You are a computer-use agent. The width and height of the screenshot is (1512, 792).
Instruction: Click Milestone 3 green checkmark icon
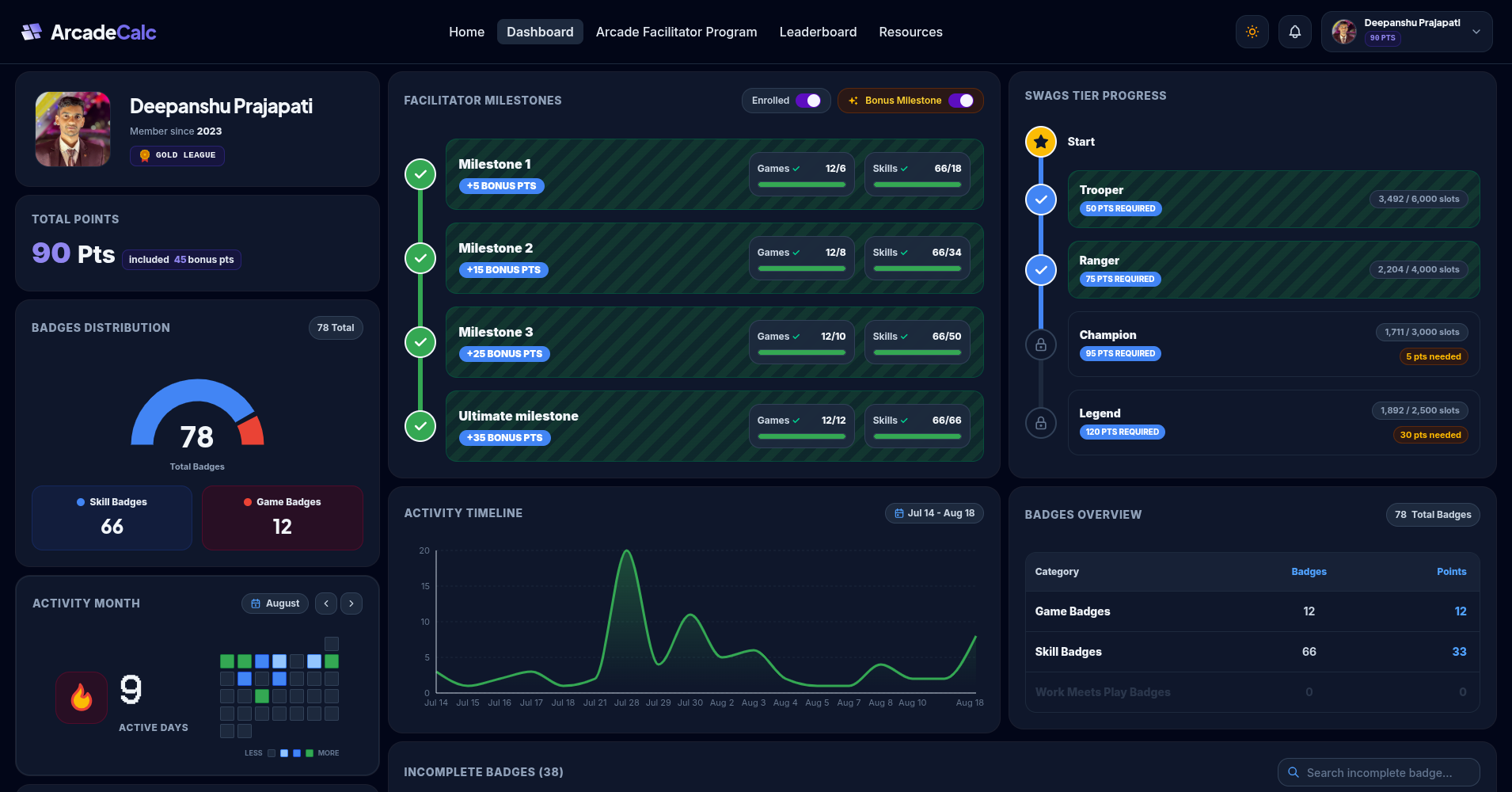pyautogui.click(x=420, y=342)
